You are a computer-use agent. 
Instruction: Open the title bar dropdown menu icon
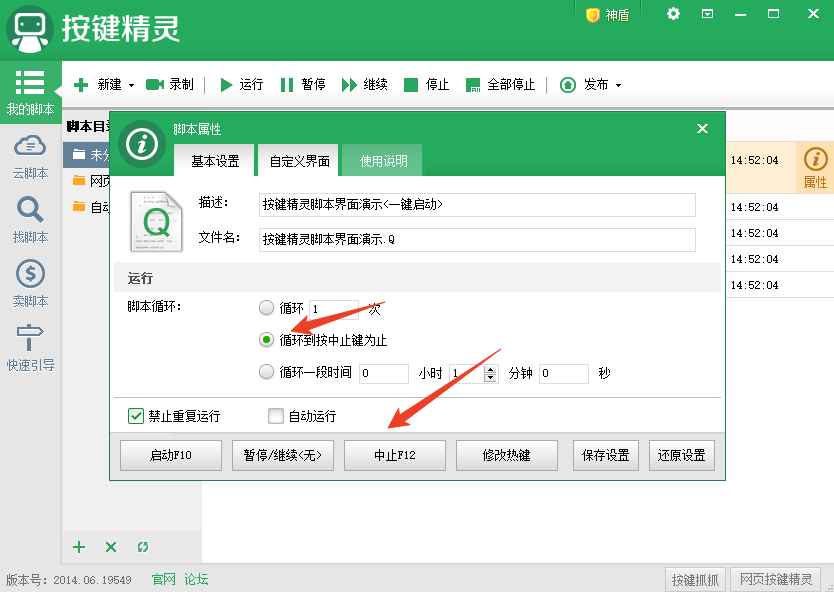click(707, 14)
